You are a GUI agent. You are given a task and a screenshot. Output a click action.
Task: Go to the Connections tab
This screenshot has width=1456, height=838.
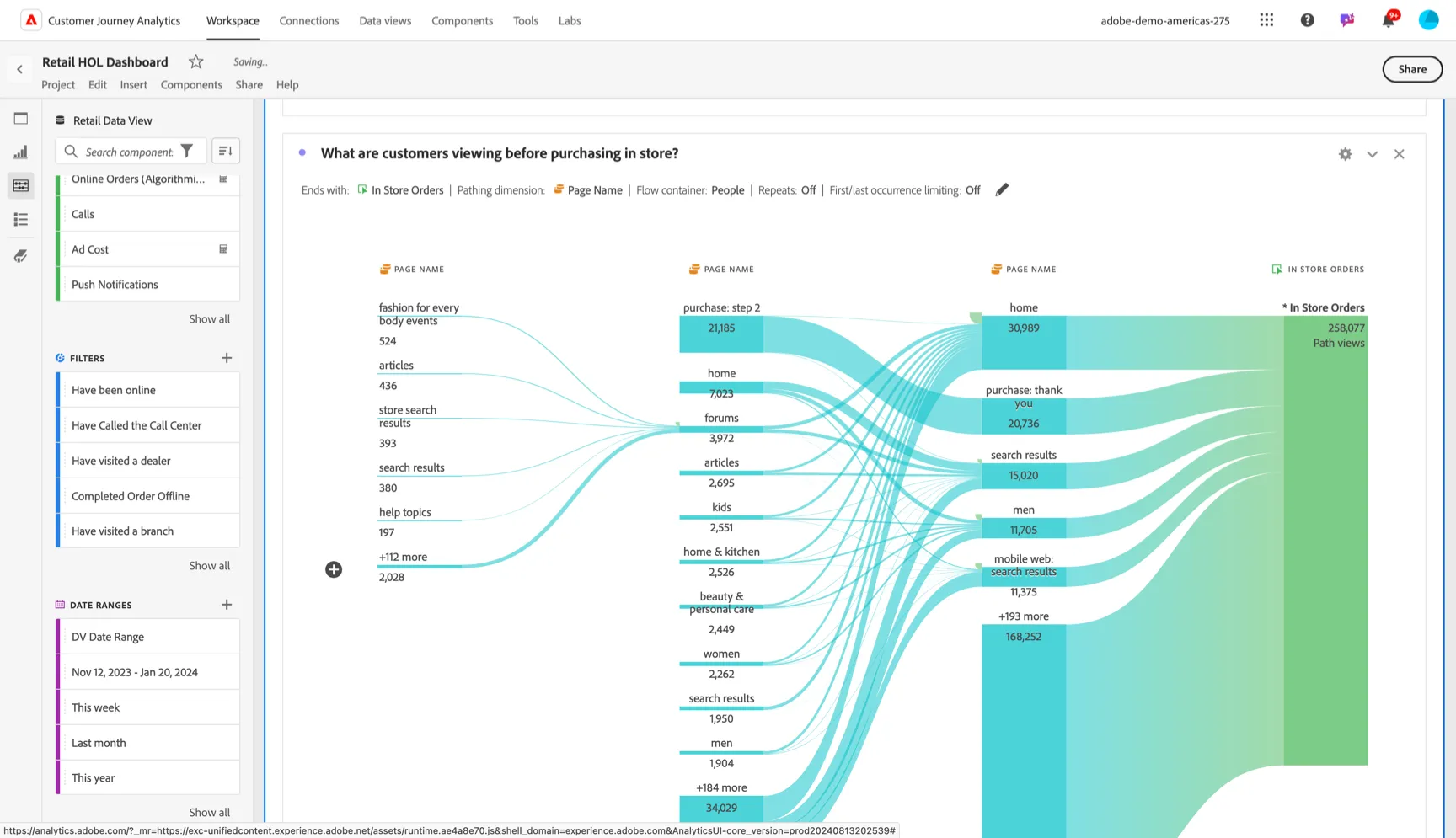tap(309, 20)
